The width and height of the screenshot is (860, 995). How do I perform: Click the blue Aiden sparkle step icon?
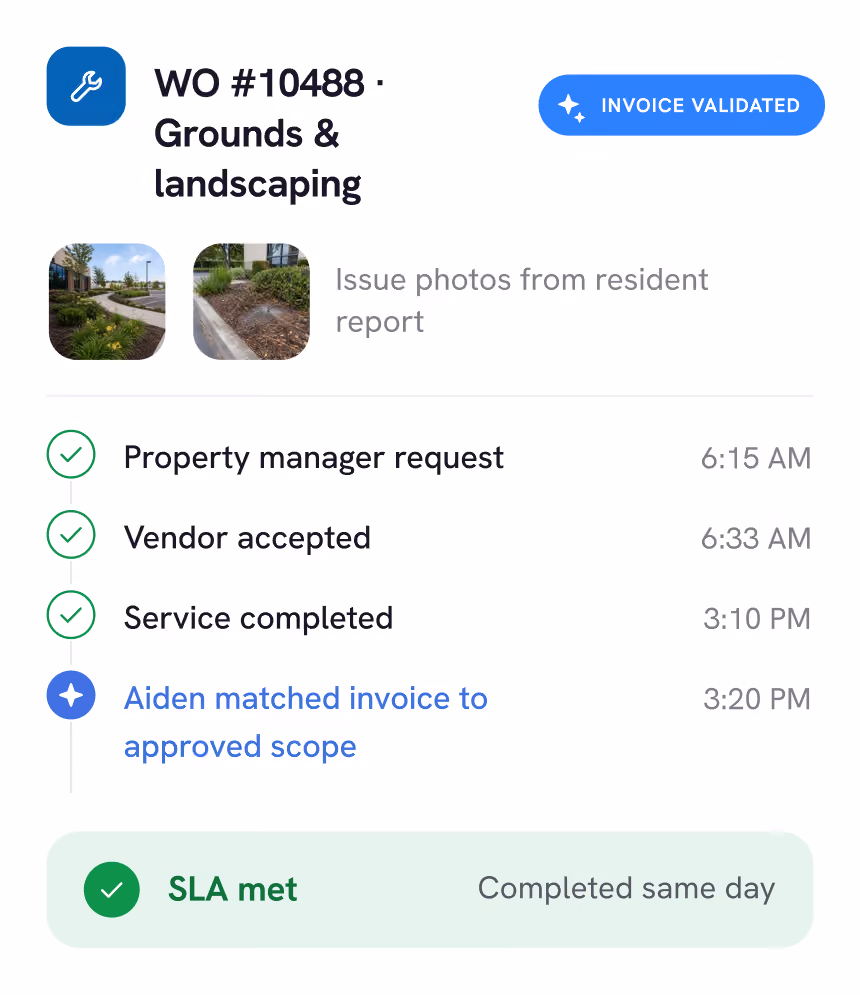[71, 695]
